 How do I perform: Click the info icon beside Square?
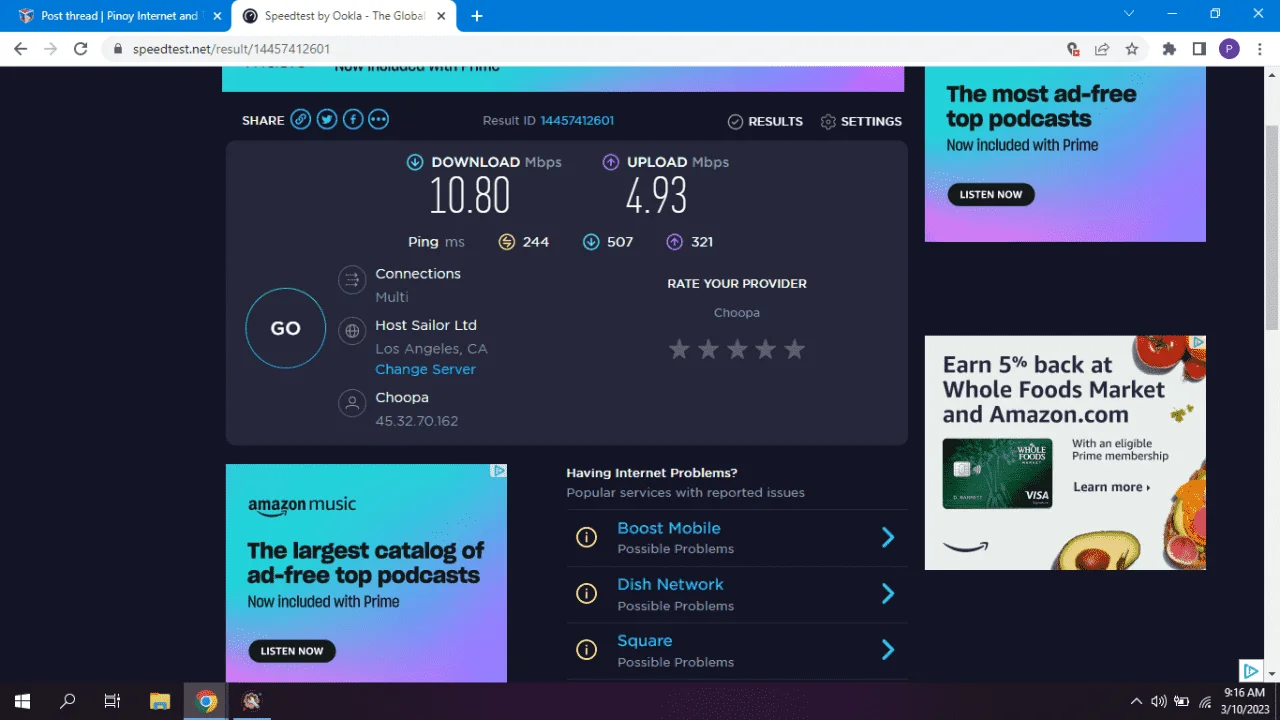click(x=587, y=651)
